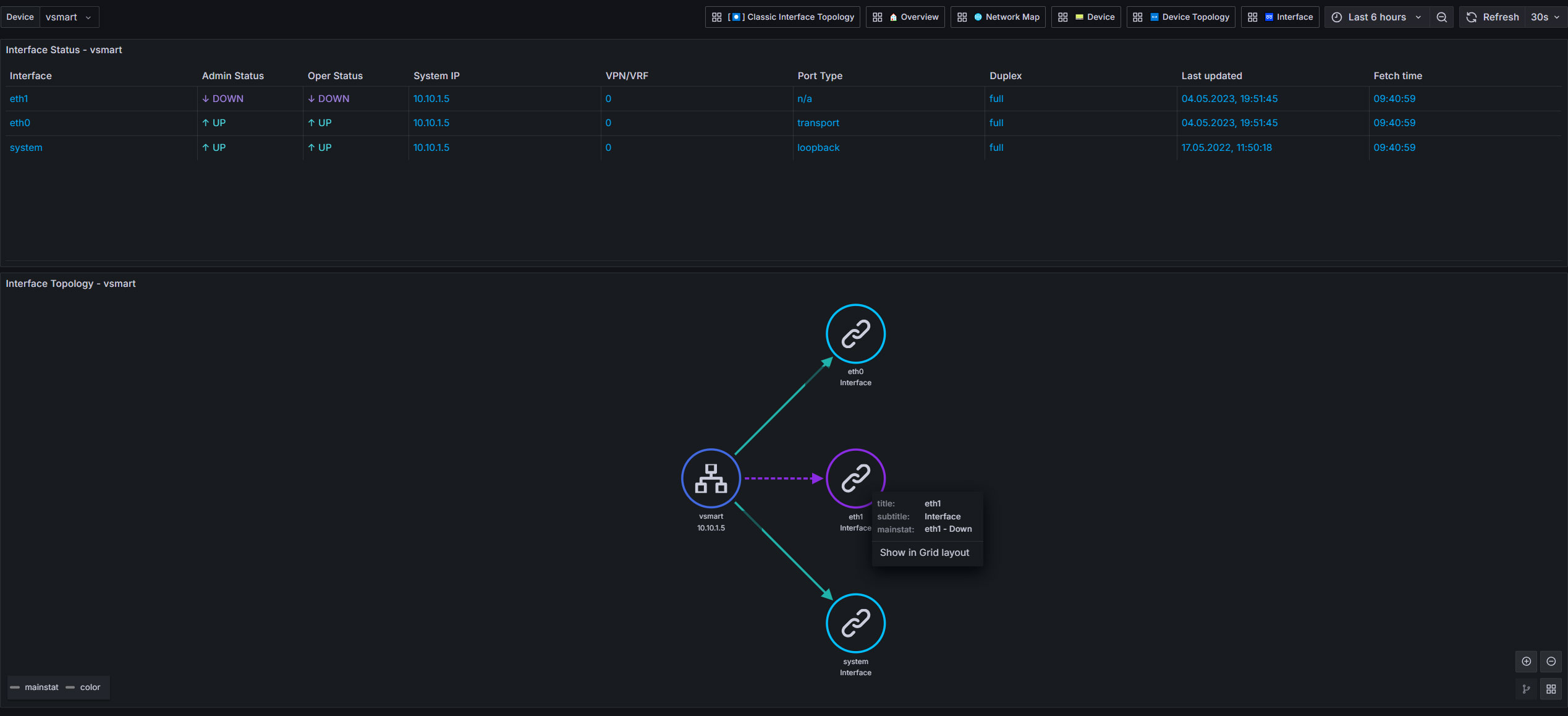Sort table by Duplex column
The height and width of the screenshot is (716, 1568).
[1006, 76]
